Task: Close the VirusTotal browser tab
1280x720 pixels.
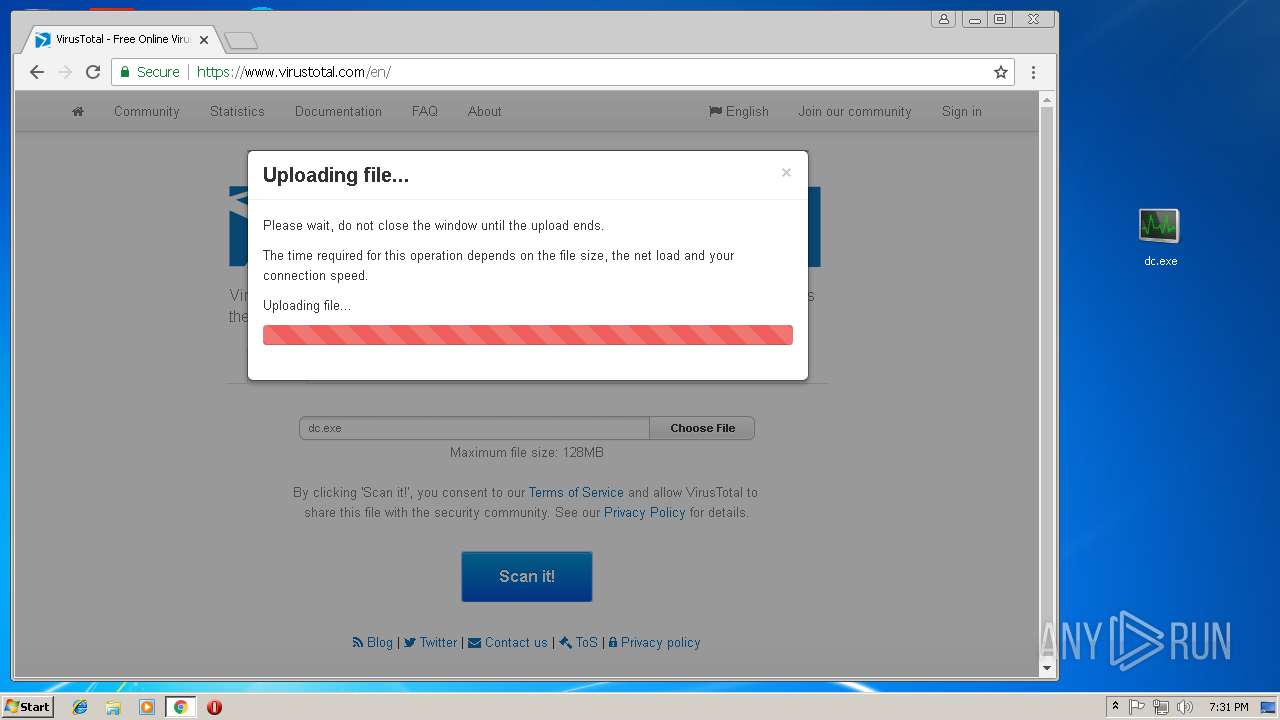Action: [204, 40]
